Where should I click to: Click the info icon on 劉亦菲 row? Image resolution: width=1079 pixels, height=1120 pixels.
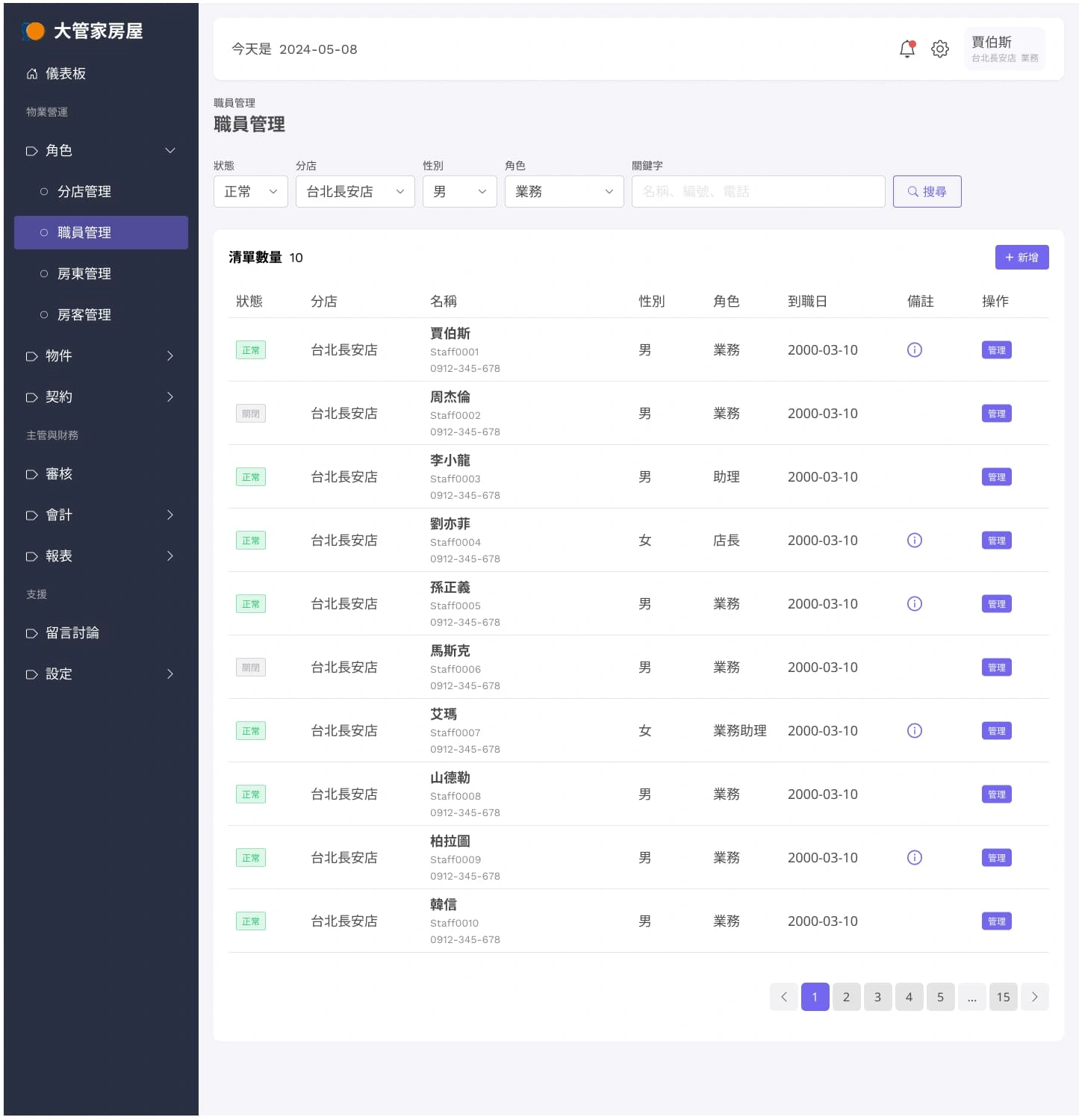point(914,540)
